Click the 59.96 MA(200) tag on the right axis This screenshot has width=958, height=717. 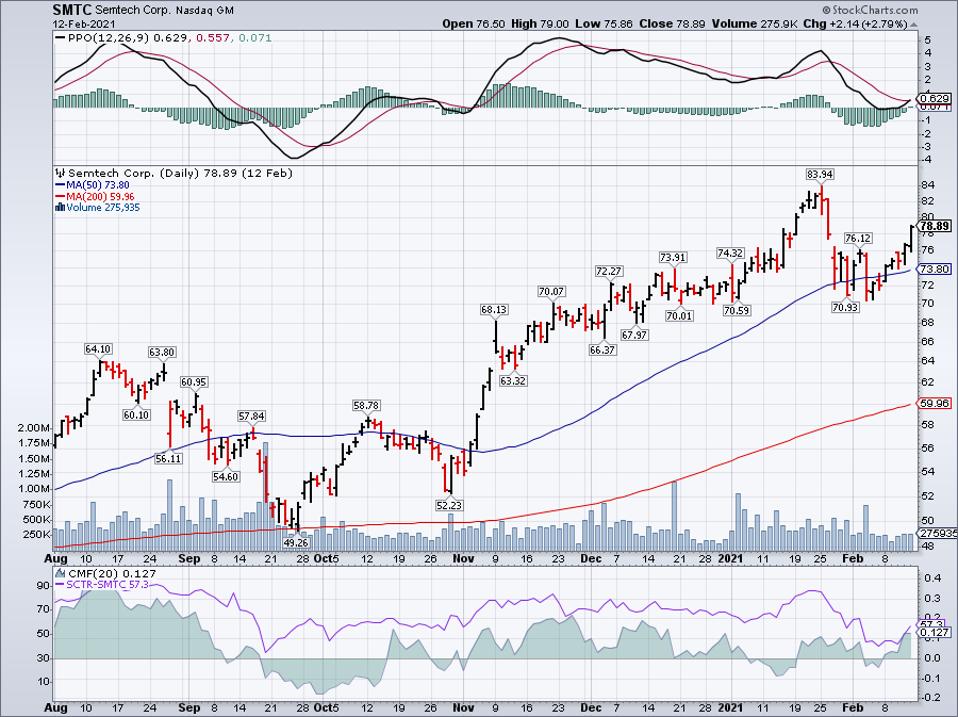(935, 403)
